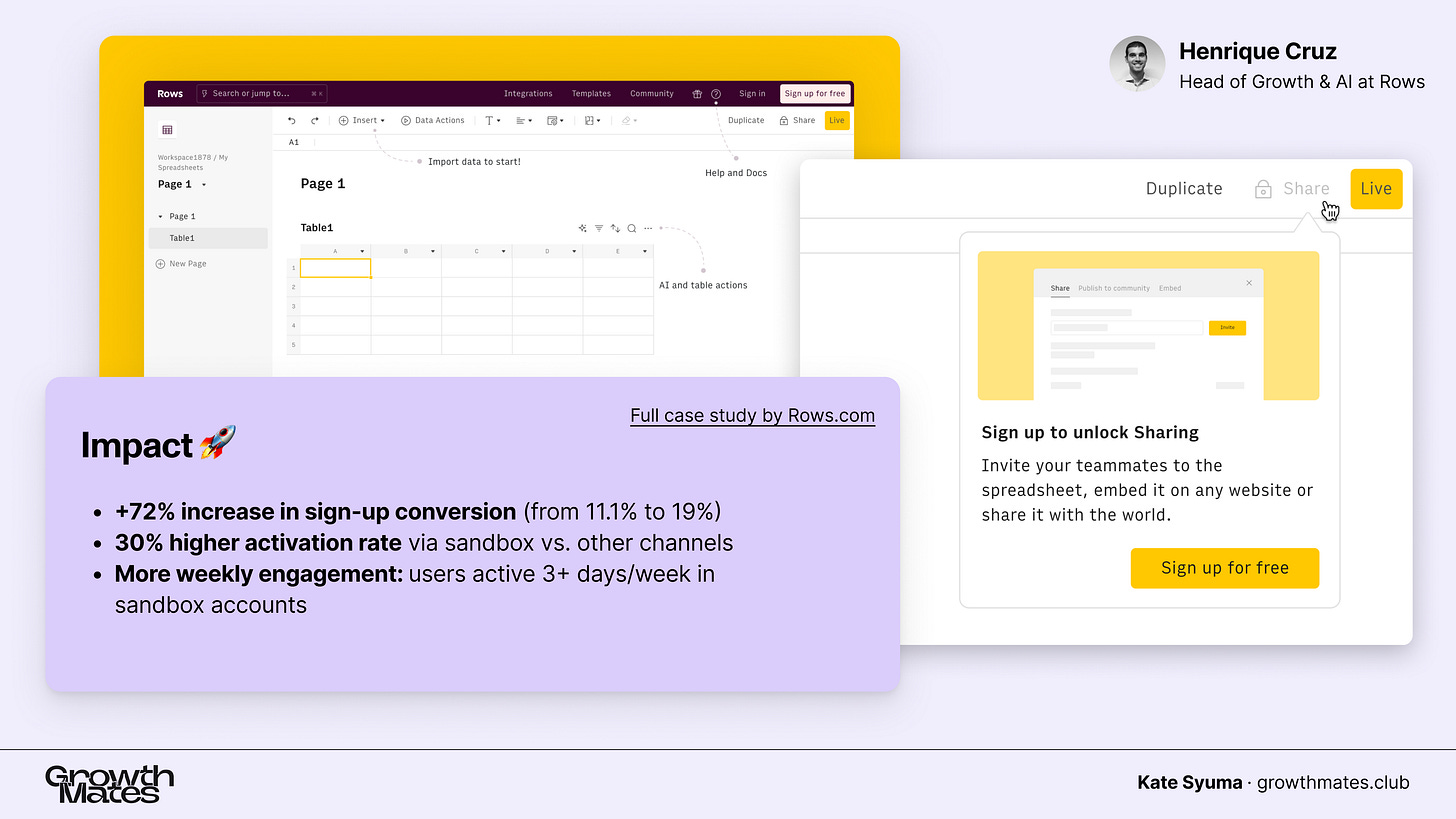Select Table1 in the sidebar
This screenshot has height=819, width=1456.
coord(208,238)
